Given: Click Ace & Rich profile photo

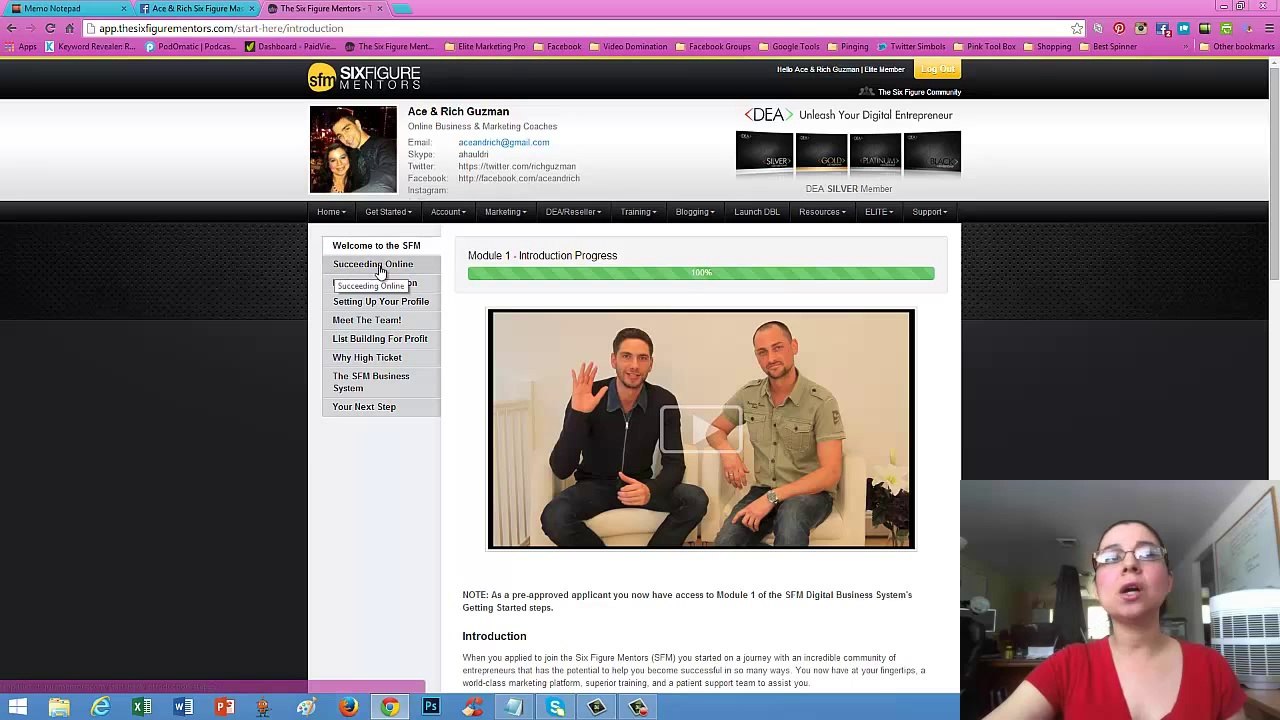Looking at the screenshot, I should [x=353, y=150].
